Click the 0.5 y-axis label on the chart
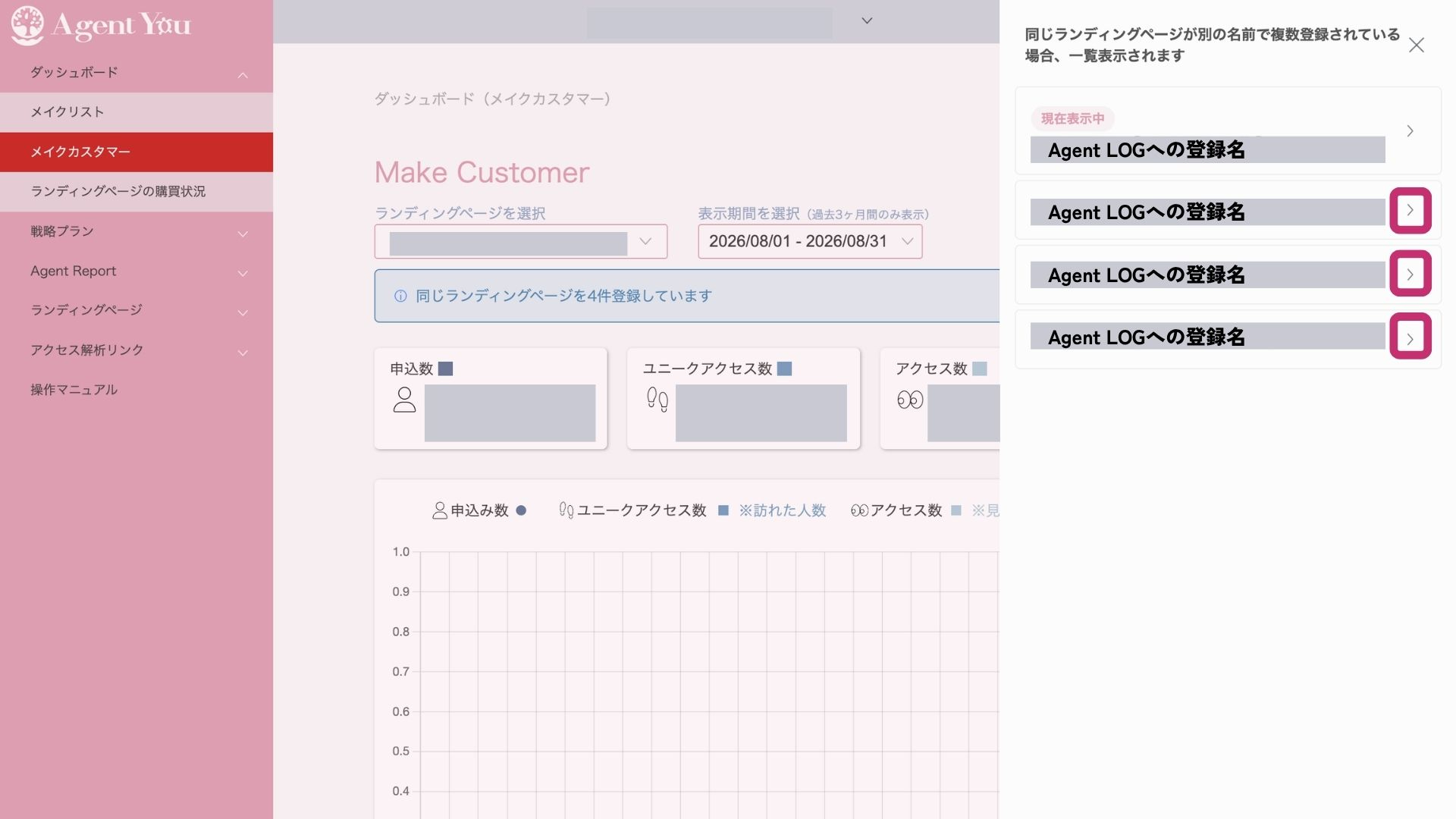 point(400,752)
